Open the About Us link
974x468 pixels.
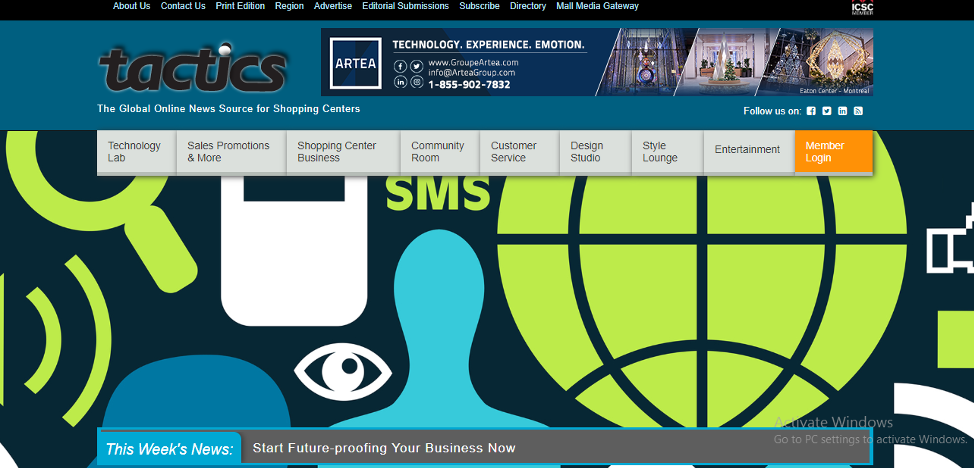pyautogui.click(x=131, y=6)
